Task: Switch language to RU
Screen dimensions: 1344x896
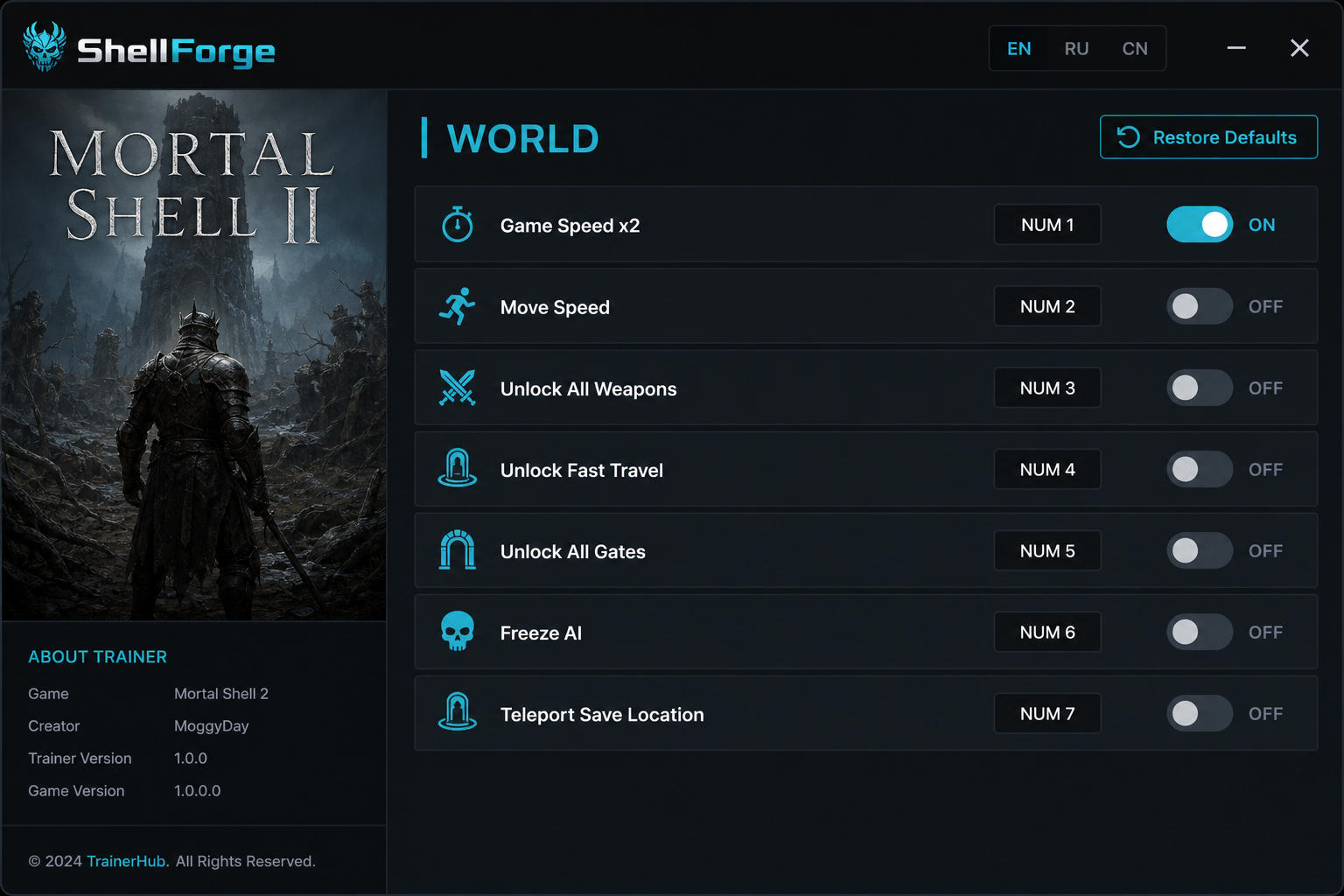Action: (1077, 49)
